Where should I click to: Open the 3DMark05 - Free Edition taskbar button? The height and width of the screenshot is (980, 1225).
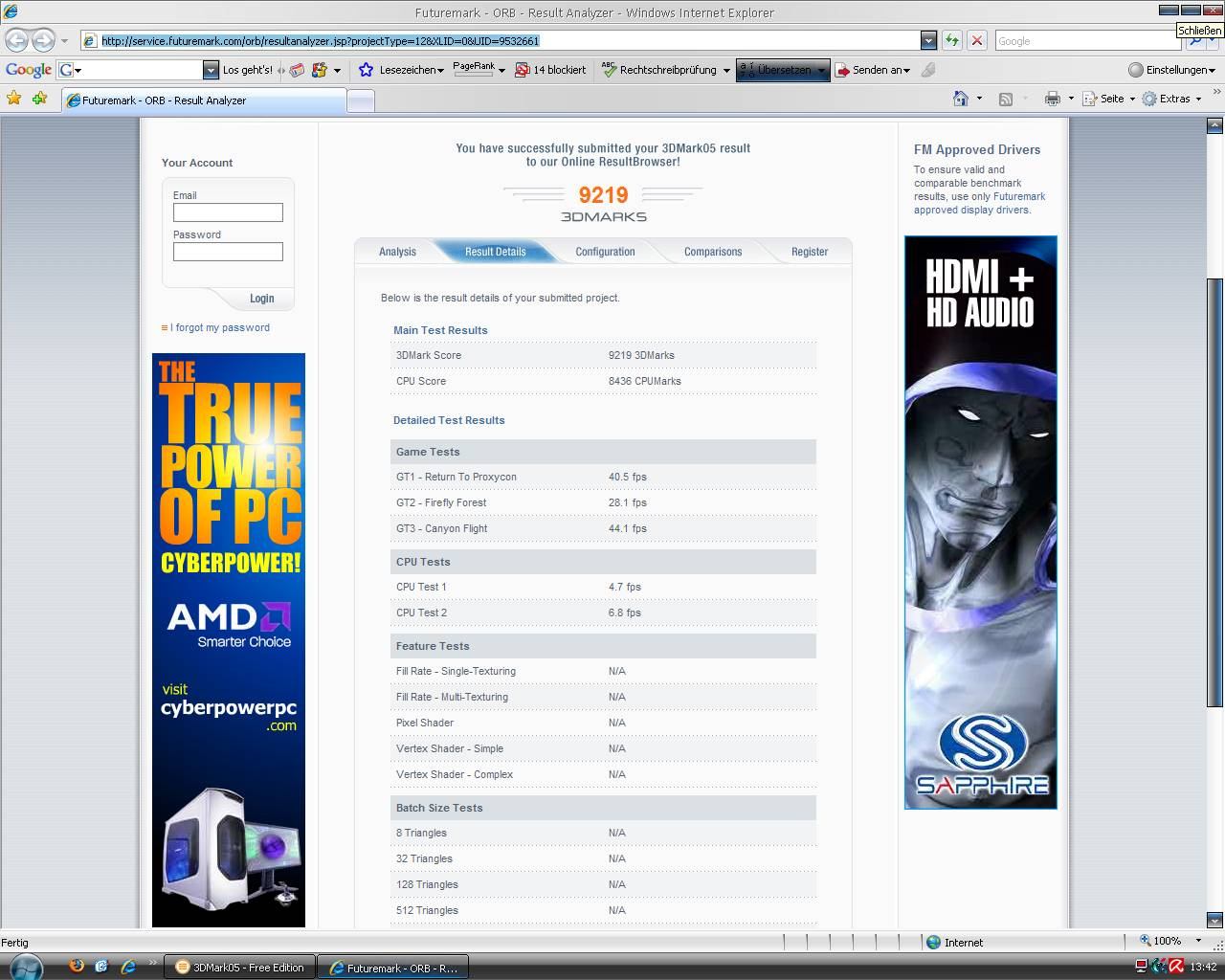[239, 968]
